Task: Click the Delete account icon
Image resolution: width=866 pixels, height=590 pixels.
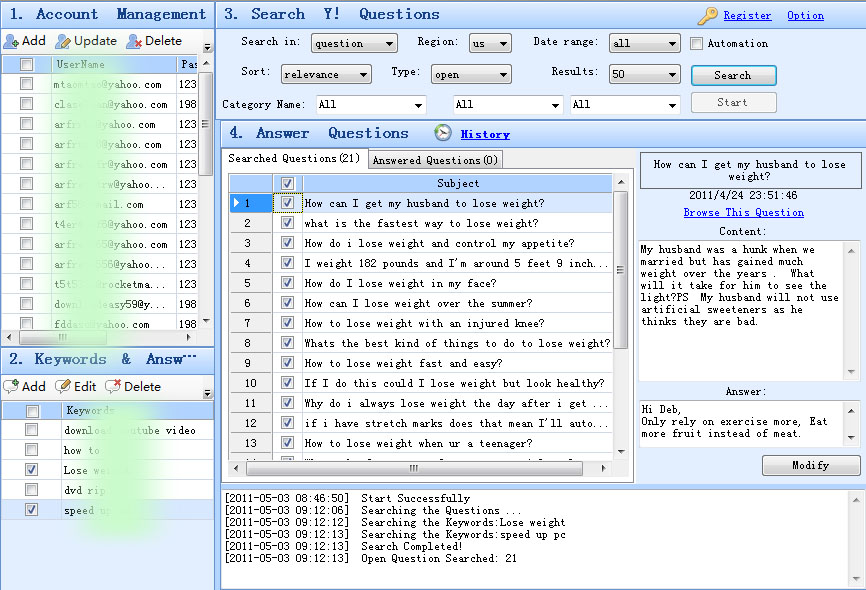Action: pyautogui.click(x=134, y=41)
